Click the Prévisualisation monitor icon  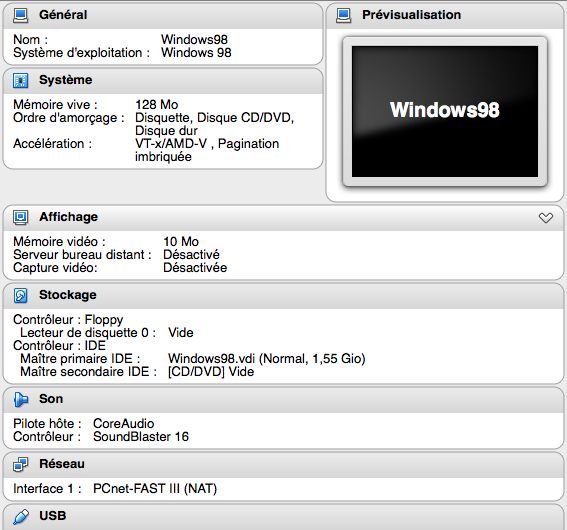[343, 16]
